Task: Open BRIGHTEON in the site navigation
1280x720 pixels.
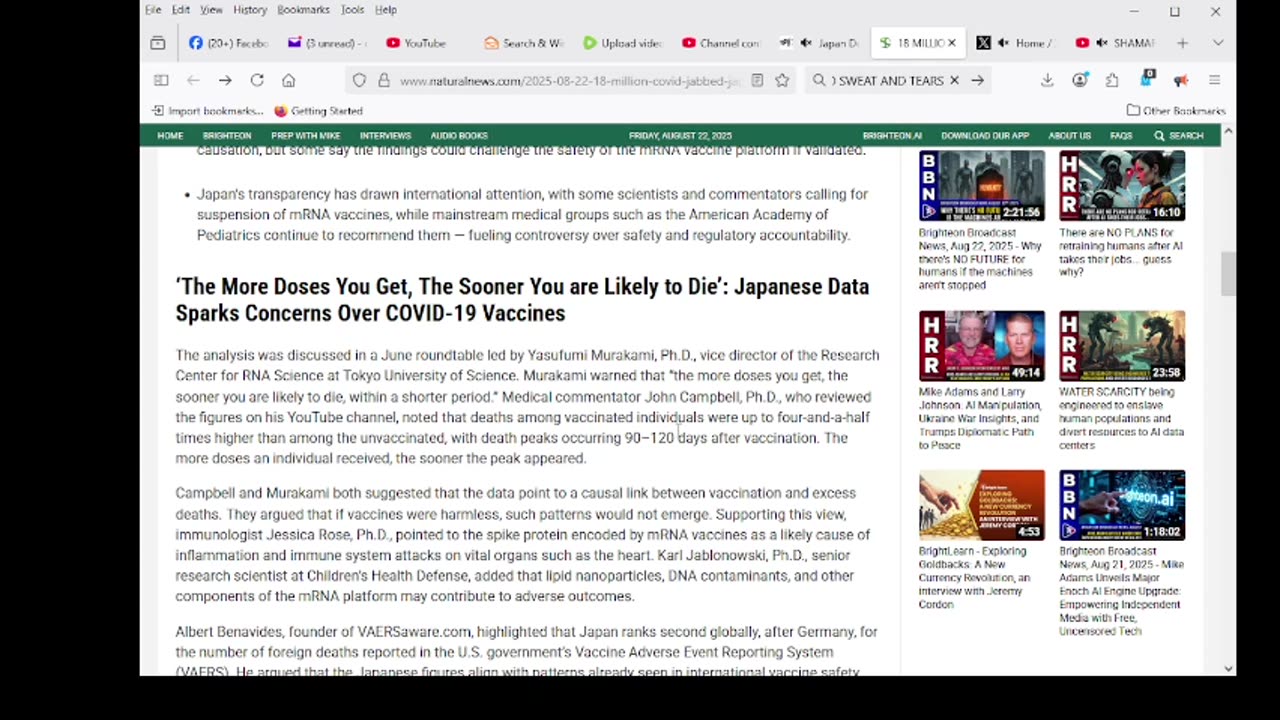Action: point(227,135)
